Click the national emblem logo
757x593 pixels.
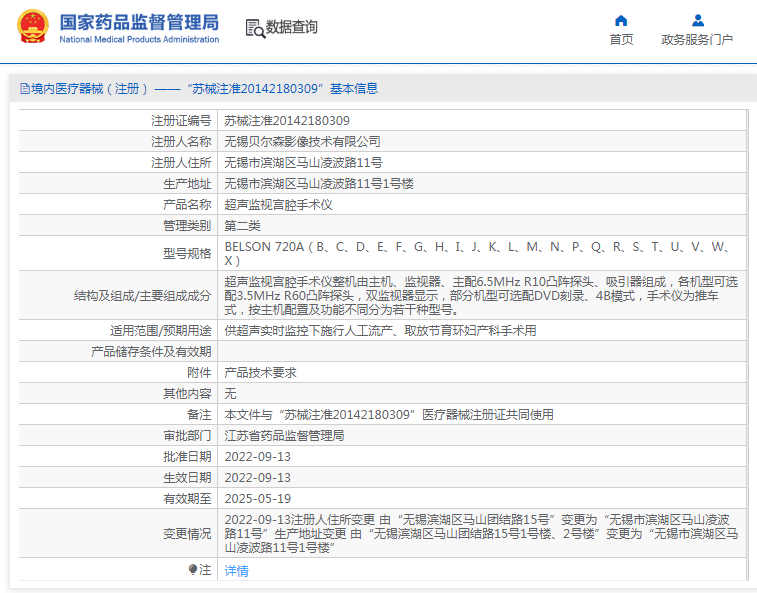pyautogui.click(x=33, y=27)
